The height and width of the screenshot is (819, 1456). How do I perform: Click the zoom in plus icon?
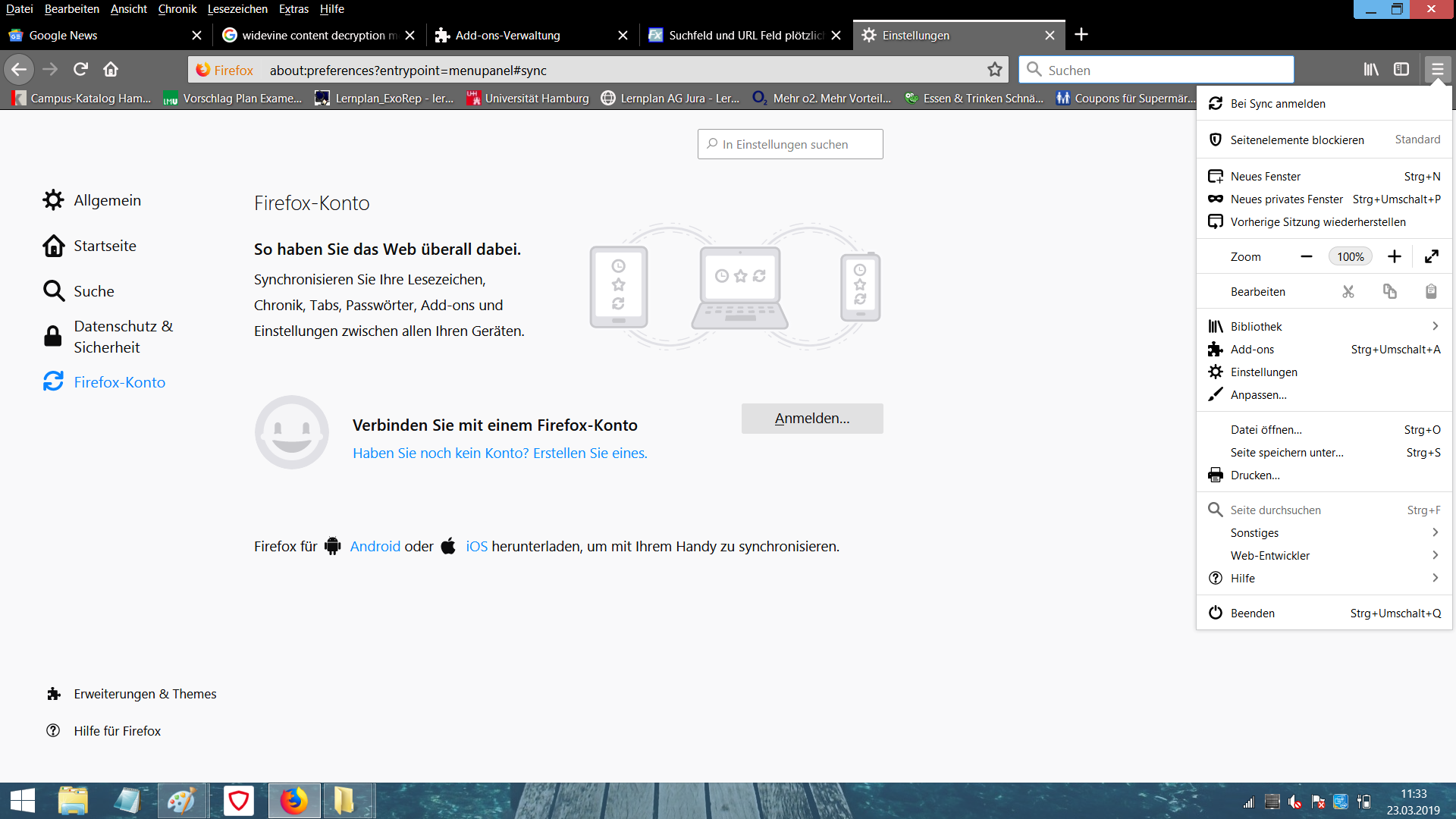(1394, 257)
